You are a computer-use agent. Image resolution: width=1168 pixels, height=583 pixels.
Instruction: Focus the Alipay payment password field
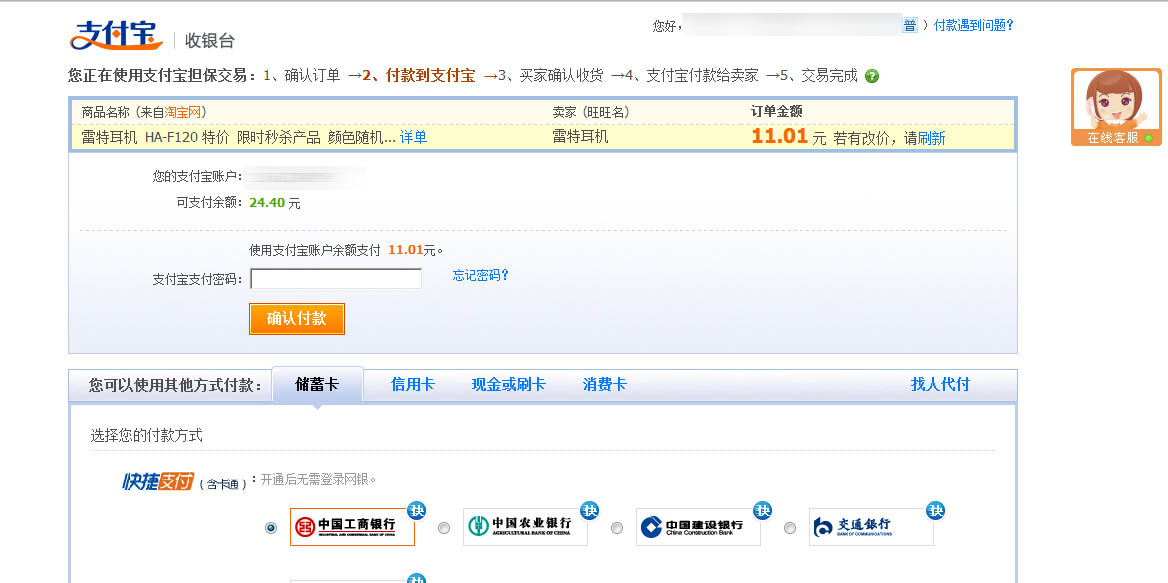coord(336,279)
